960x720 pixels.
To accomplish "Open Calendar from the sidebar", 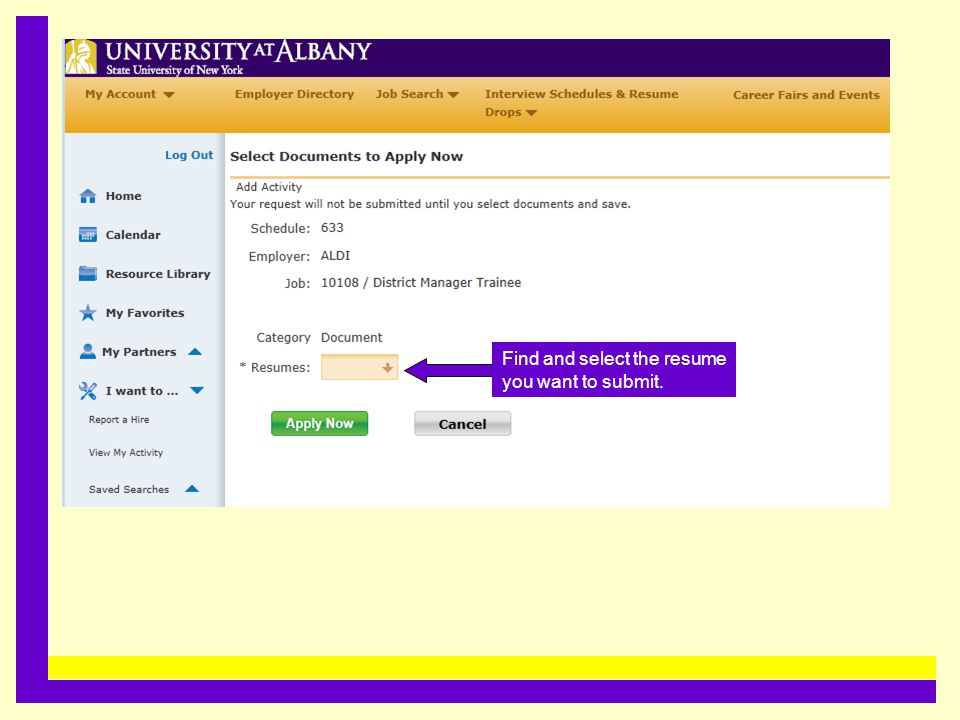I will (133, 235).
